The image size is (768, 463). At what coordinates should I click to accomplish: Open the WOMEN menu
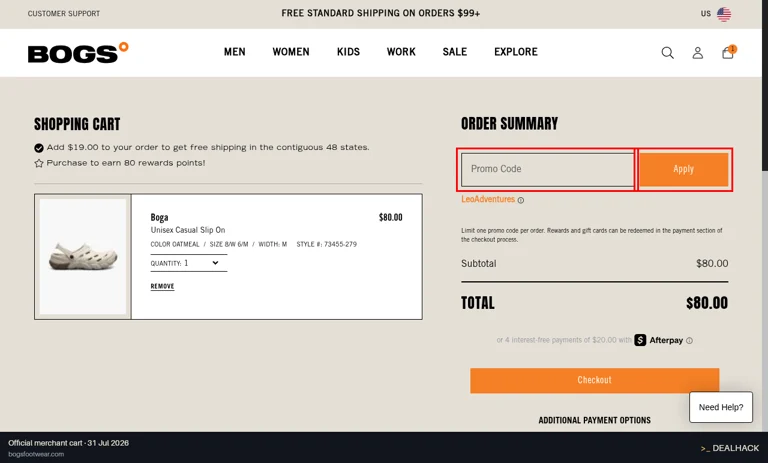tap(291, 52)
